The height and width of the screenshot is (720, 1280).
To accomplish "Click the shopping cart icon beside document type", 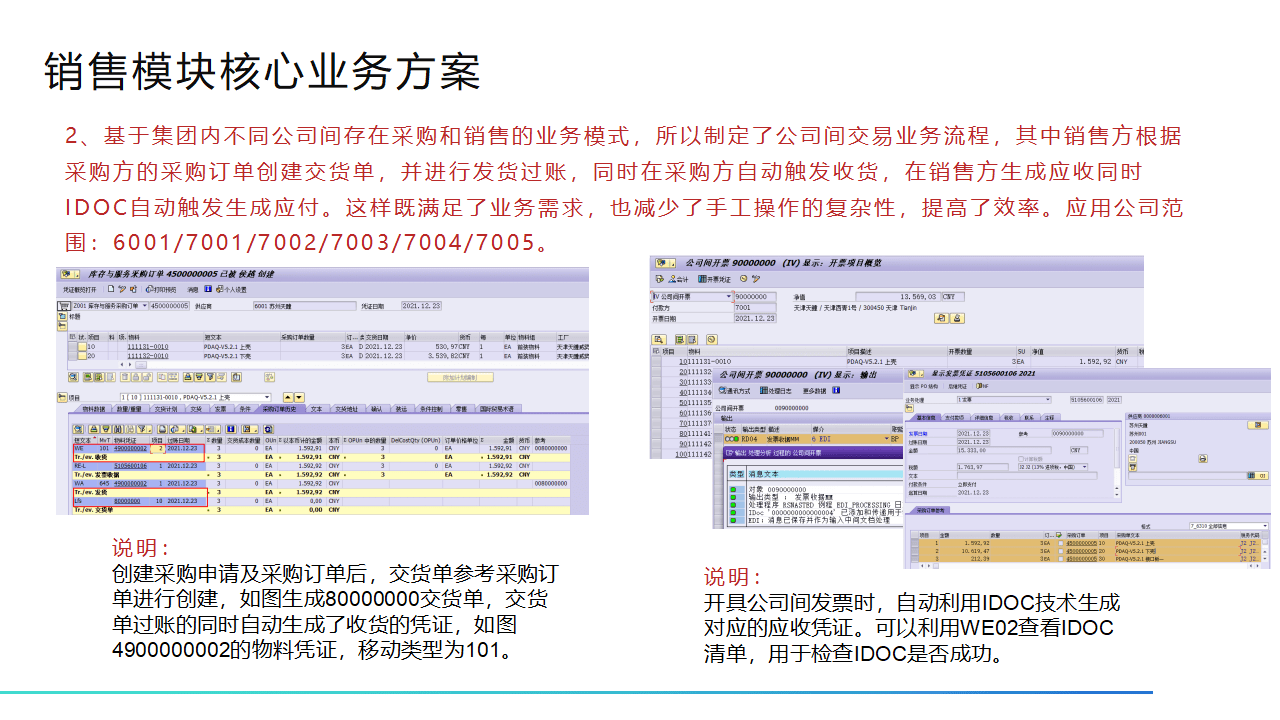I will (64, 305).
